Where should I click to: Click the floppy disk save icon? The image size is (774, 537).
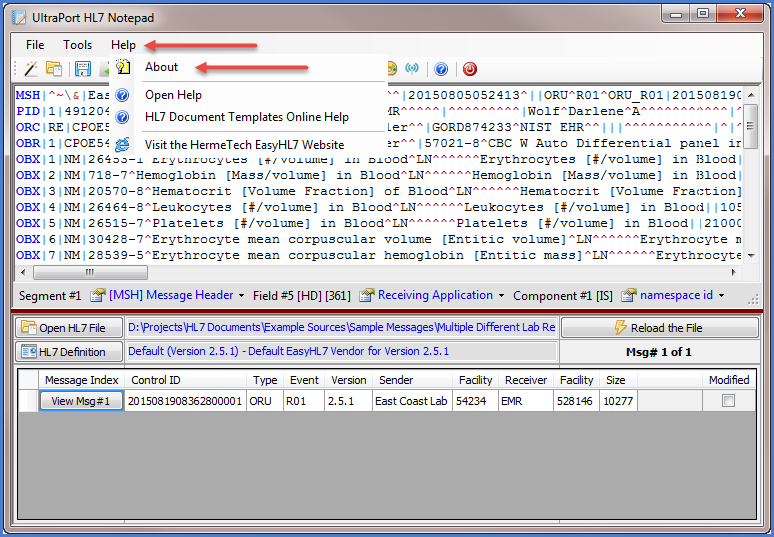tap(82, 69)
